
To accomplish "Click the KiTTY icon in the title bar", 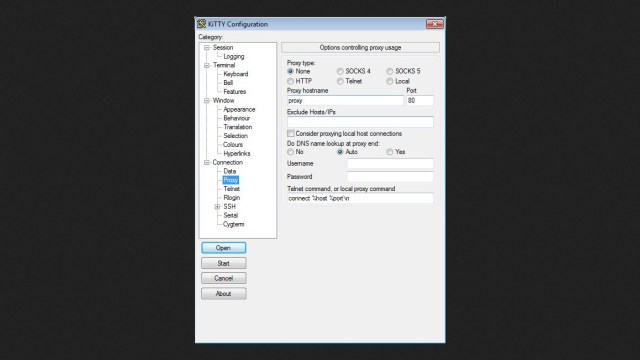I will 201,24.
